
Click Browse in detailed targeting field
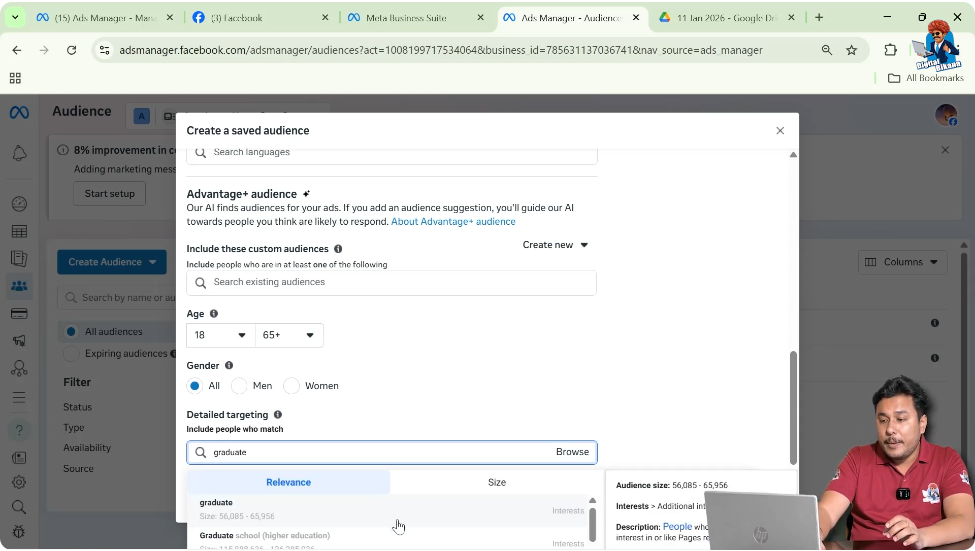point(572,452)
